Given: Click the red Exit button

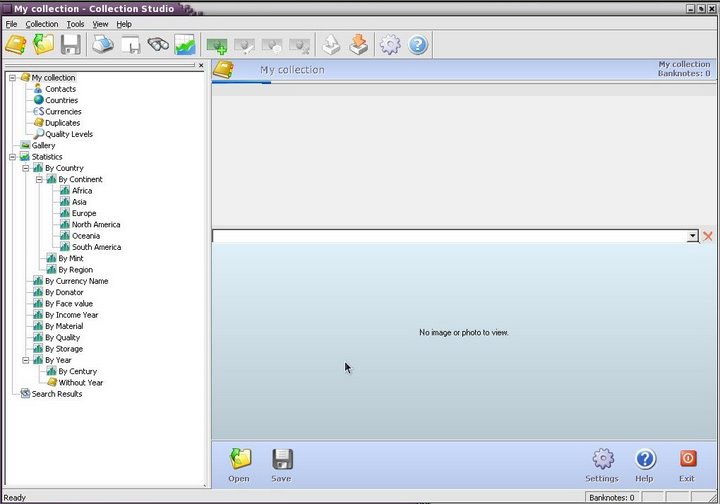Looking at the screenshot, I should pyautogui.click(x=687, y=465).
